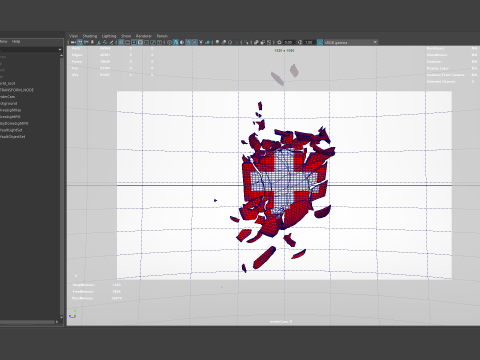This screenshot has height=360, width=480.
Task: Click Screen Space Ambient Occlusion icon
Action: 217,42
